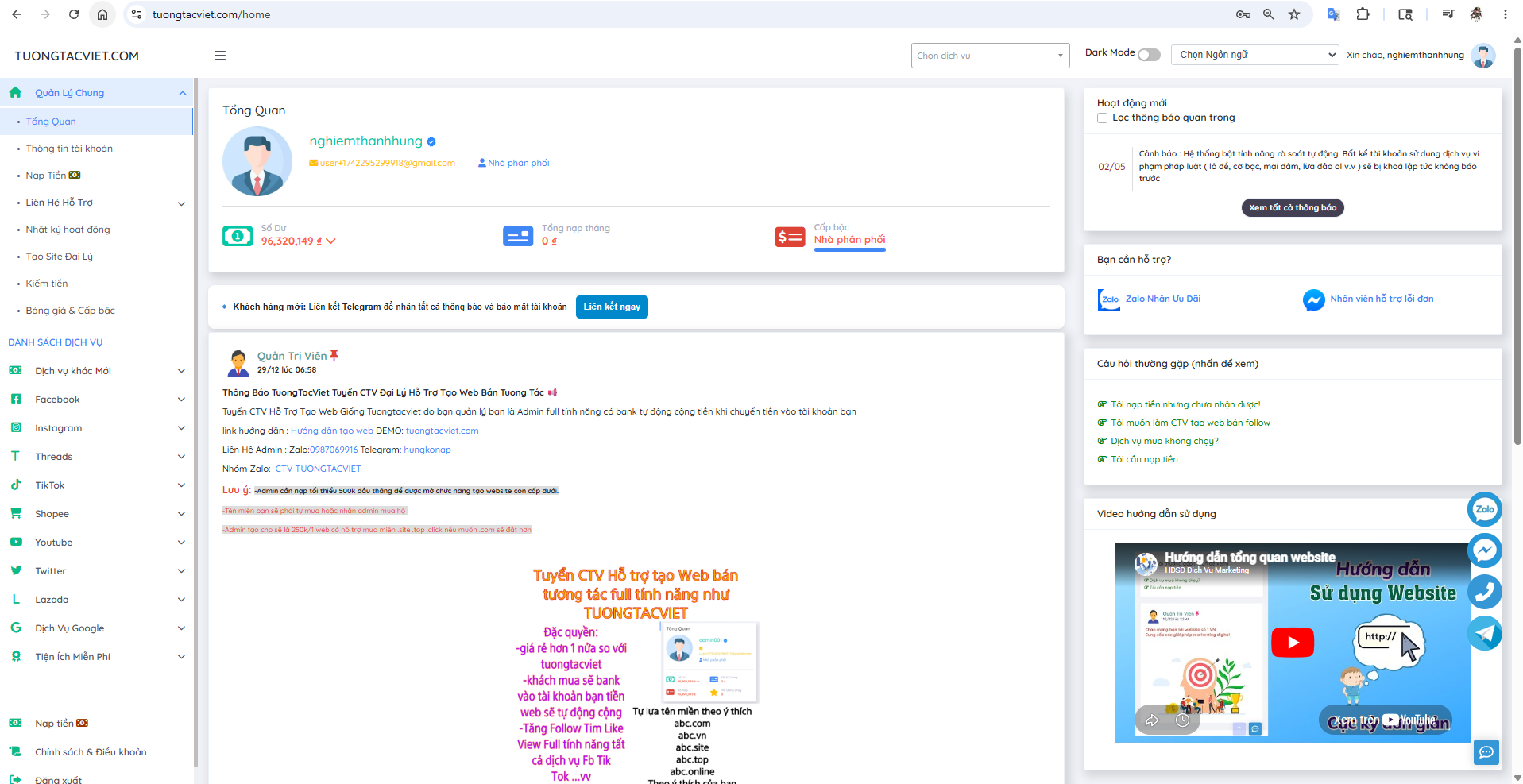Bookmark this page with the star icon
The height and width of the screenshot is (784, 1523).
1294,14
